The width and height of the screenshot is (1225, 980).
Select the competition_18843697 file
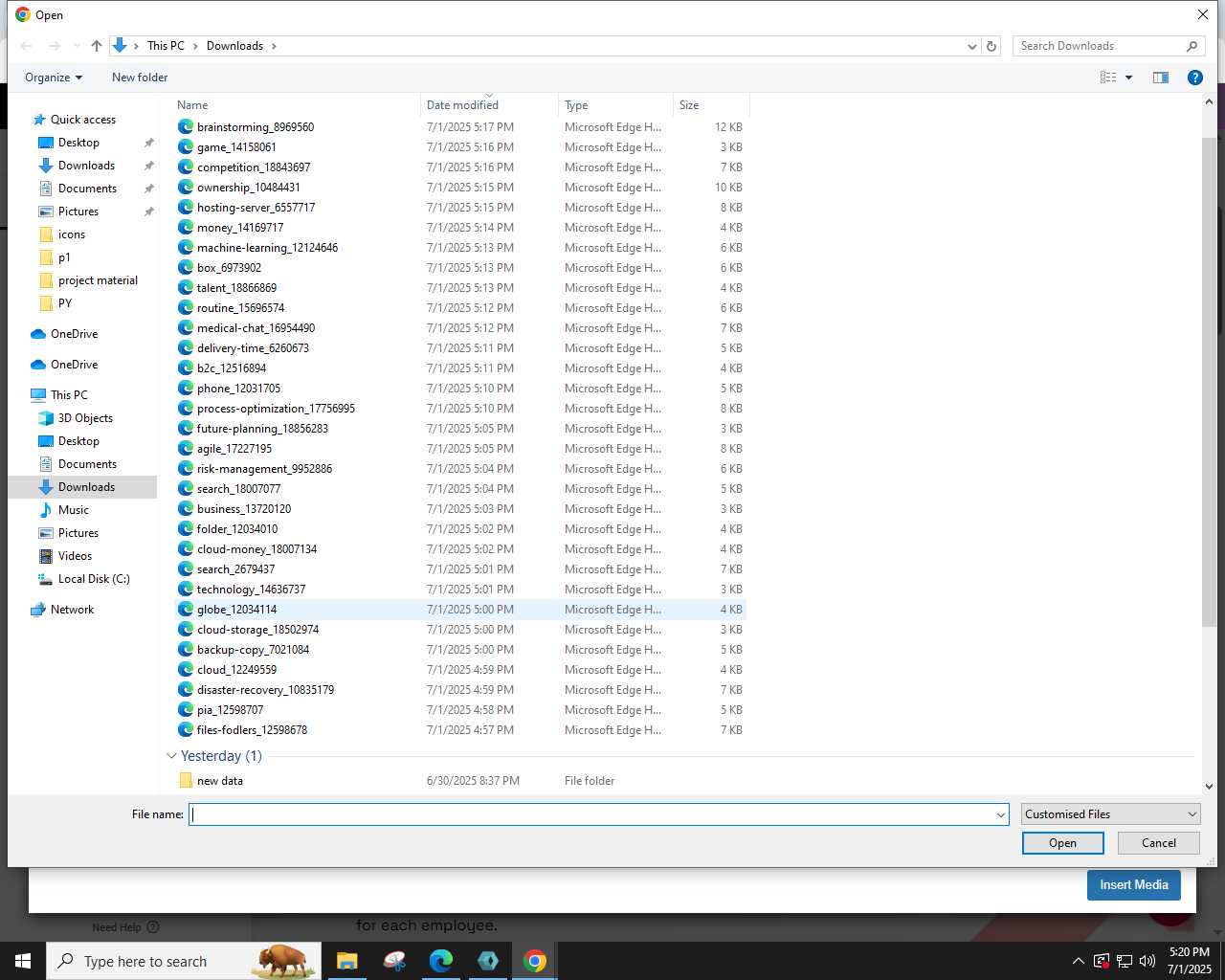pos(254,167)
